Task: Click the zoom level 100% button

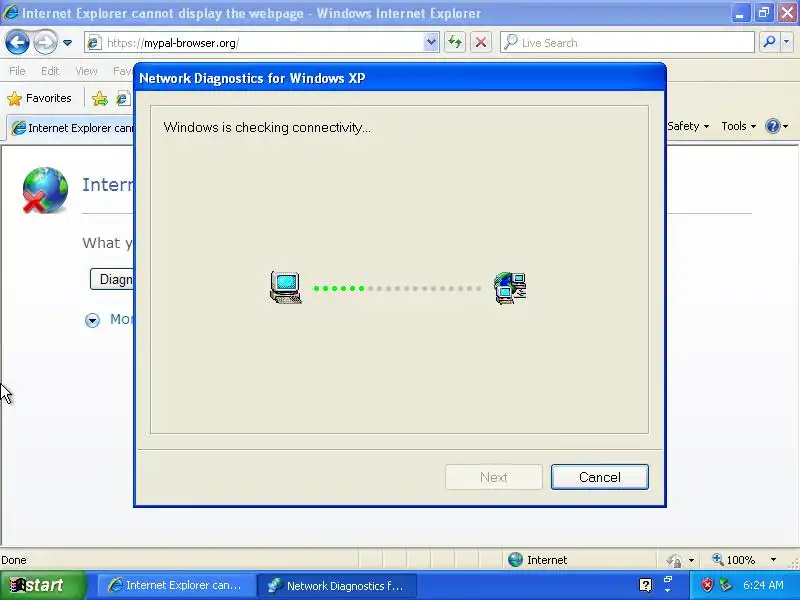Action: tap(734, 560)
